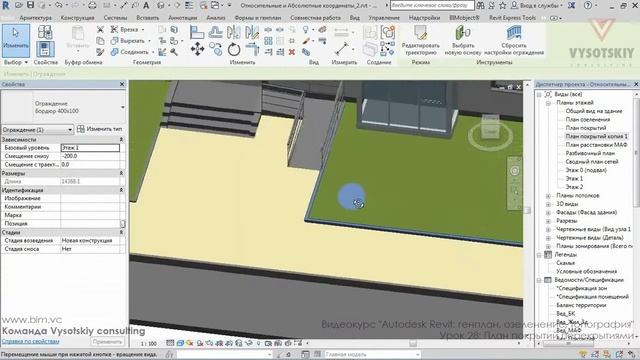Open the Ограждение (1) filter dropdown
The image size is (640, 360).
click(x=70, y=130)
